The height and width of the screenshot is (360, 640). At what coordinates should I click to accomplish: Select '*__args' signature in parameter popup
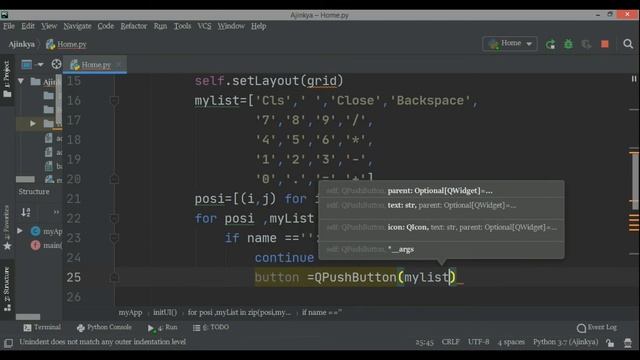441,249
